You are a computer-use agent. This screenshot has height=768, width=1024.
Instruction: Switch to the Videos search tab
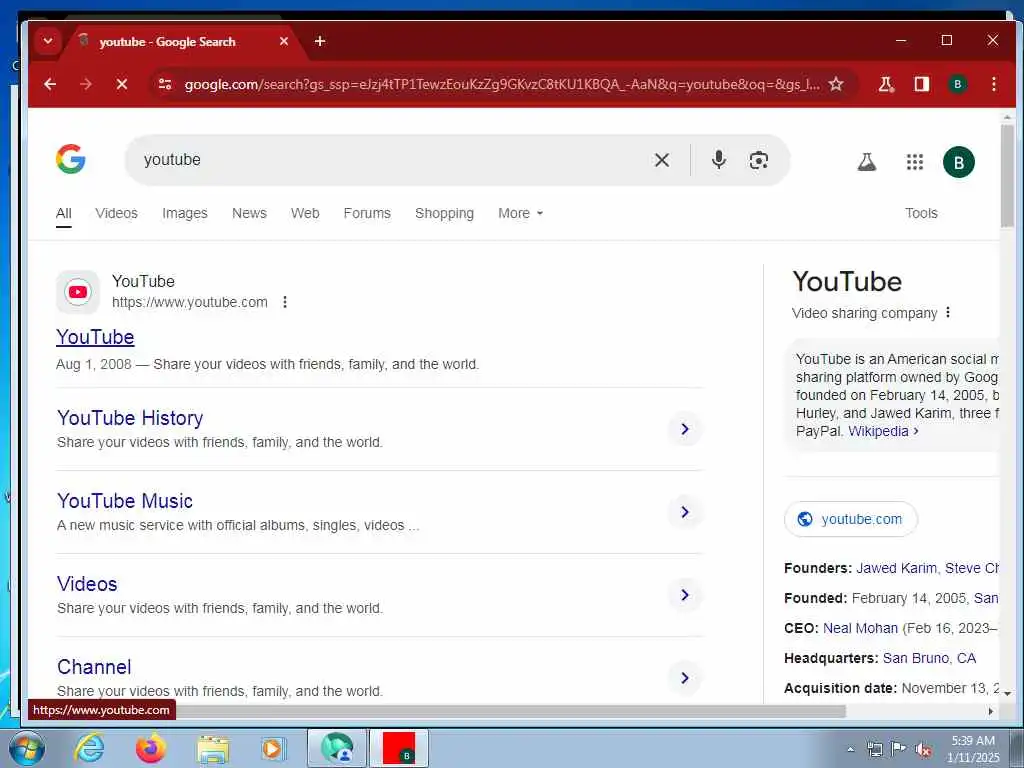tap(116, 213)
